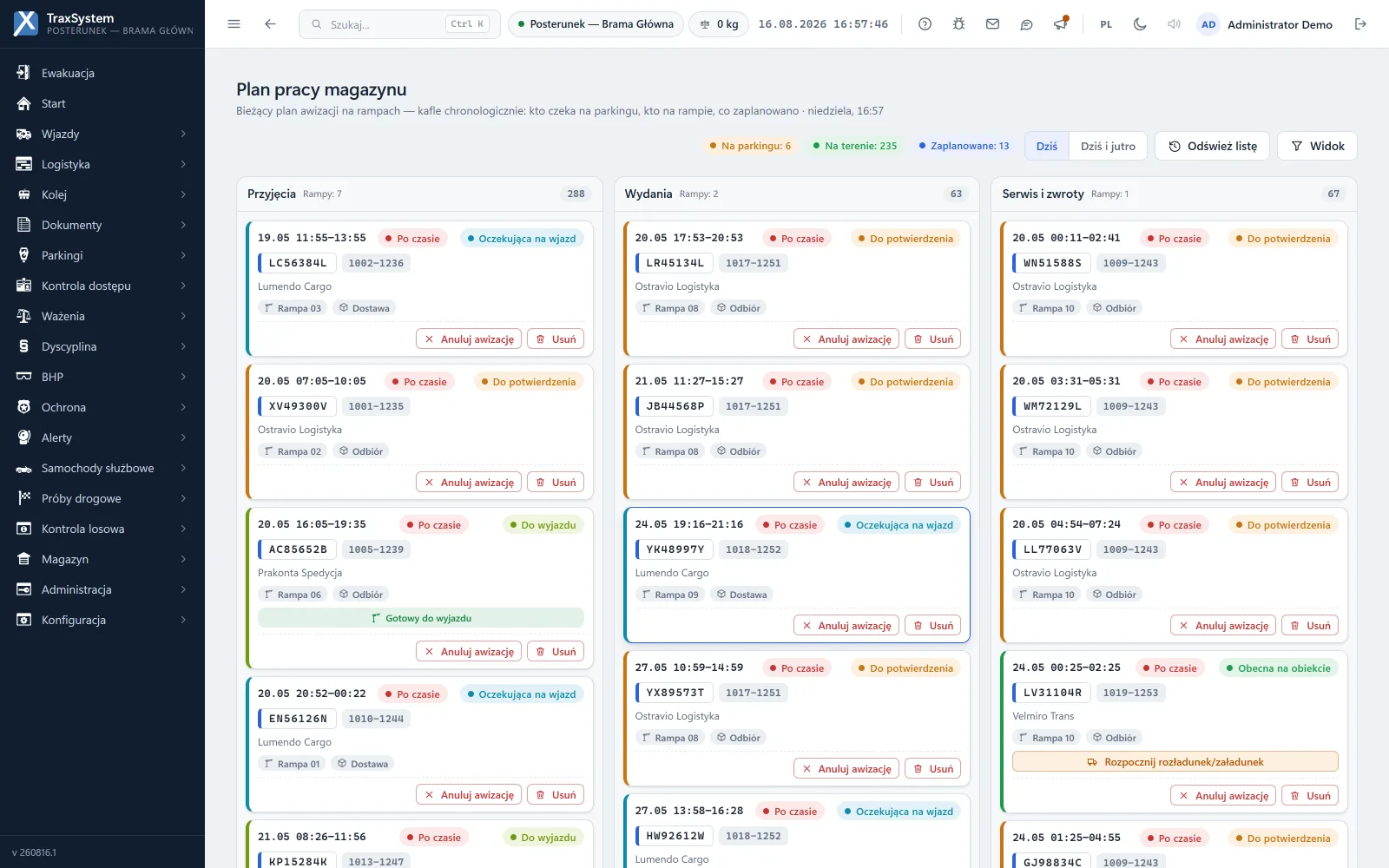
Task: Click Gotowy do wyjazdu for AC85652B
Action: 421,618
